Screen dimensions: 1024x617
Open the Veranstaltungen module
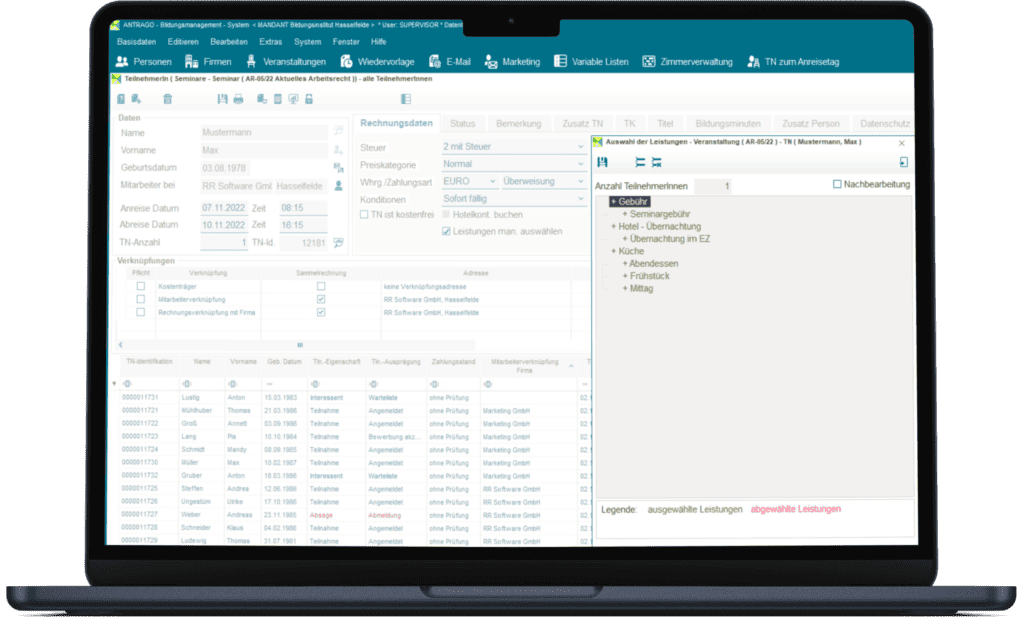(x=286, y=62)
